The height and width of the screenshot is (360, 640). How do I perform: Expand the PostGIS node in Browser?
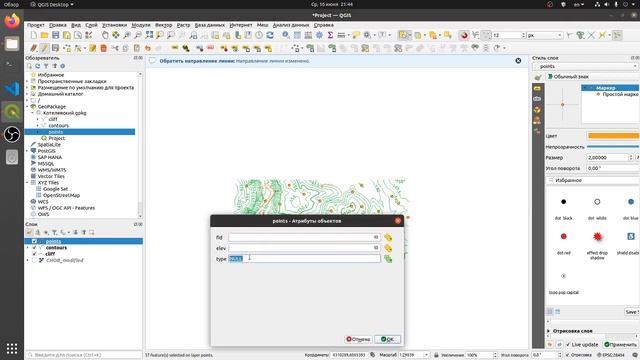pyautogui.click(x=27, y=151)
